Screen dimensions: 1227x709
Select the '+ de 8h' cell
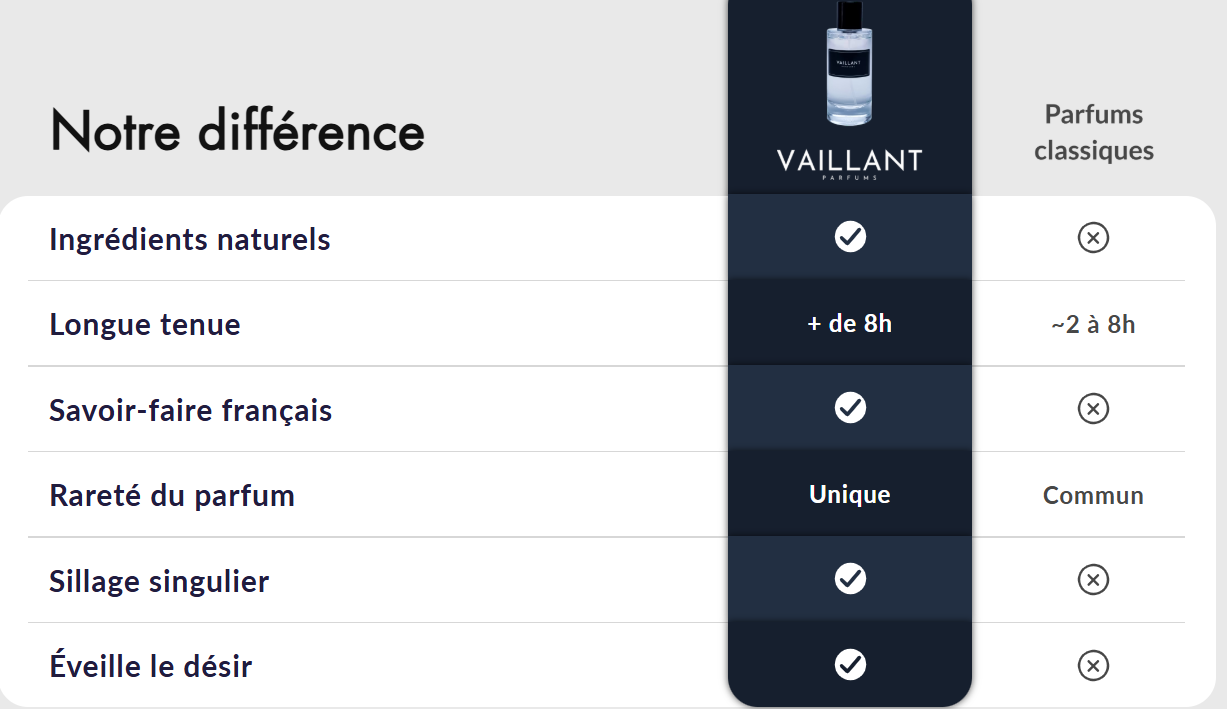850,324
